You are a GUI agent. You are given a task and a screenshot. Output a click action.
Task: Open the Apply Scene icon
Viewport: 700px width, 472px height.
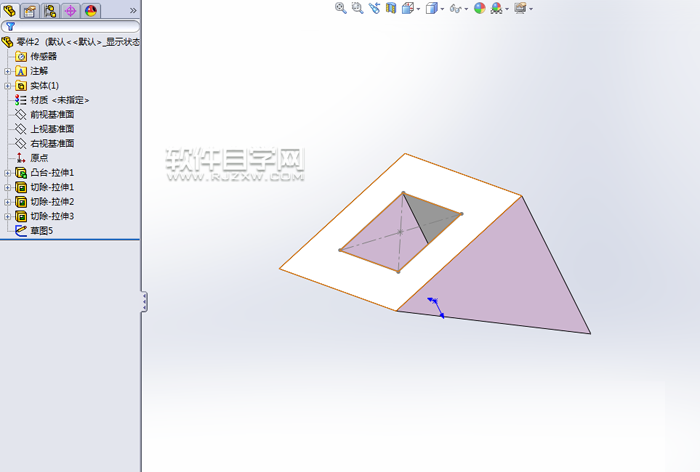496,8
